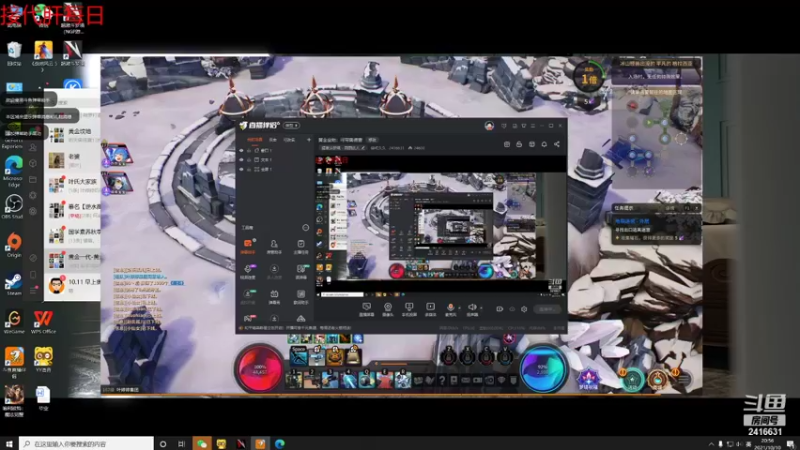Screen dimensions: 800x450
Task: Switch to the second scene tab
Action: [272, 139]
